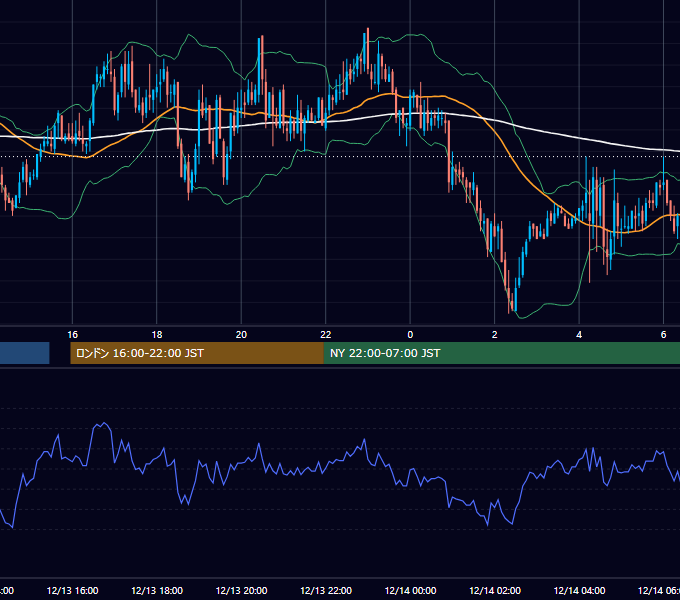
Task: Click the NY 22:00-07:00 JST session bar
Action: [x=502, y=353]
